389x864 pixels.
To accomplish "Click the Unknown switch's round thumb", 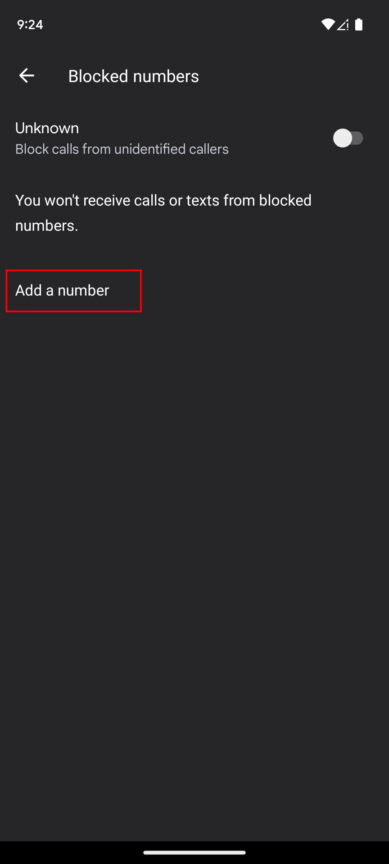I will (x=342, y=138).
